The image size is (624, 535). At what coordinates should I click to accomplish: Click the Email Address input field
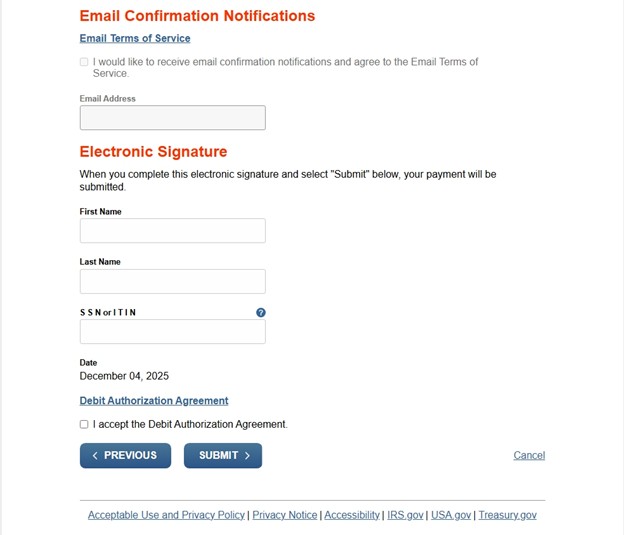[x=172, y=118]
